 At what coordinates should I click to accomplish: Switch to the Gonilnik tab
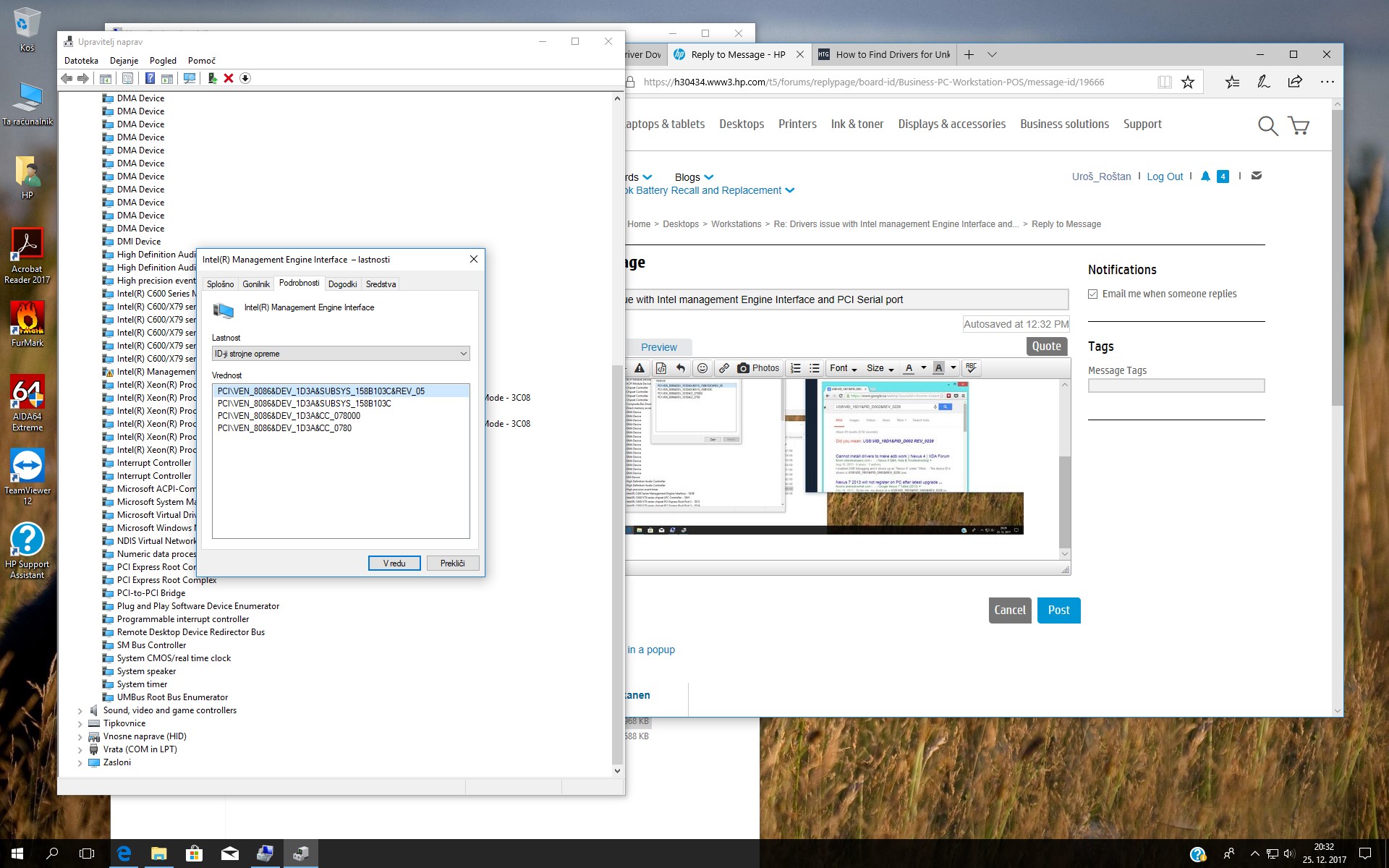(x=256, y=284)
